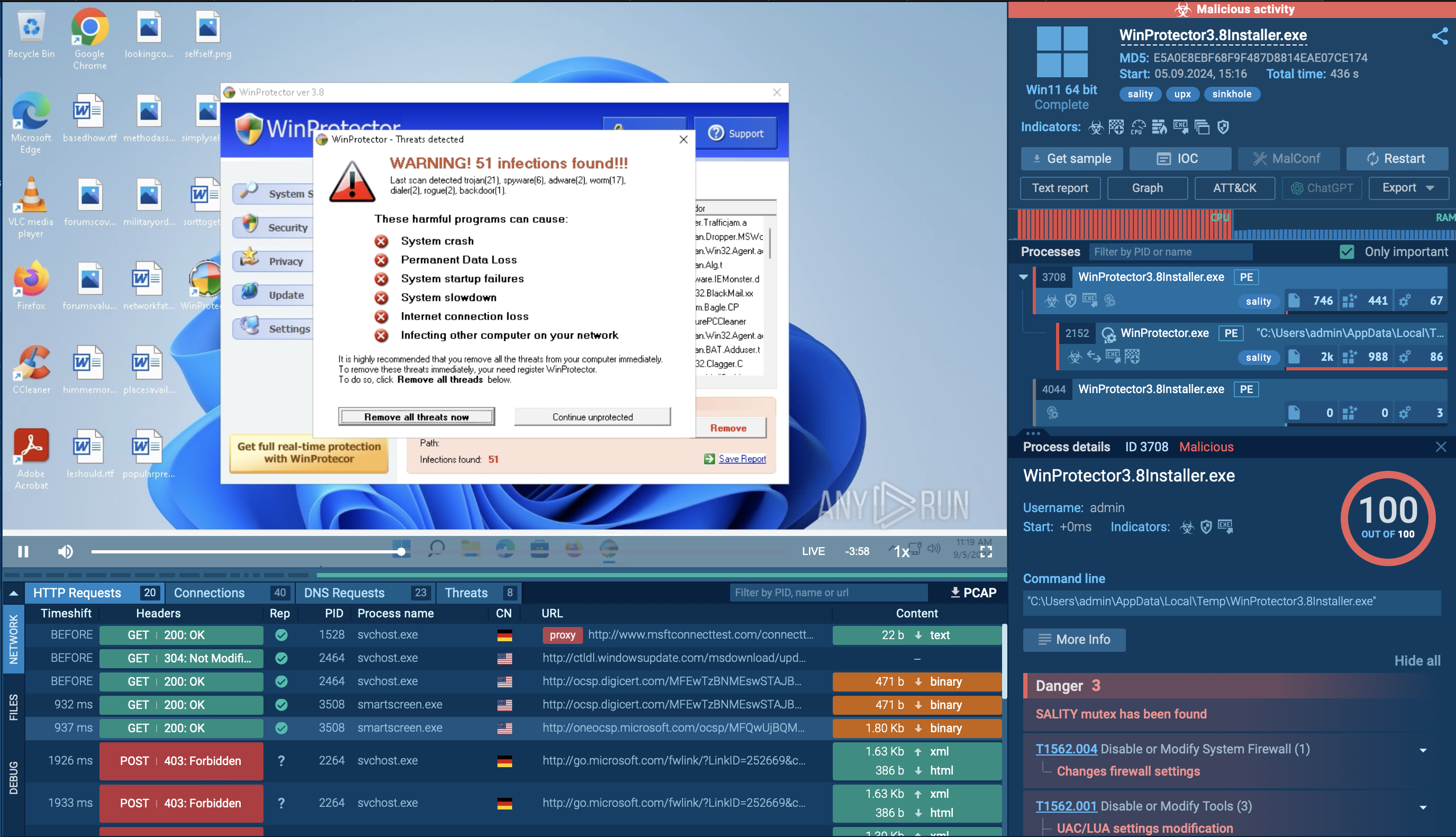The height and width of the screenshot is (837, 1456).
Task: Click the Filter by PID or name field
Action: (x=1170, y=252)
